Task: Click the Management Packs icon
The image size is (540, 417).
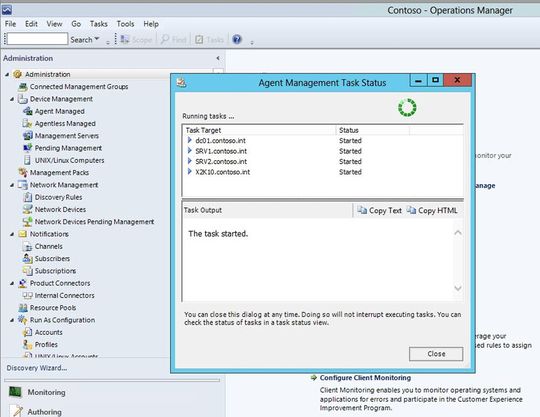Action: (23, 173)
